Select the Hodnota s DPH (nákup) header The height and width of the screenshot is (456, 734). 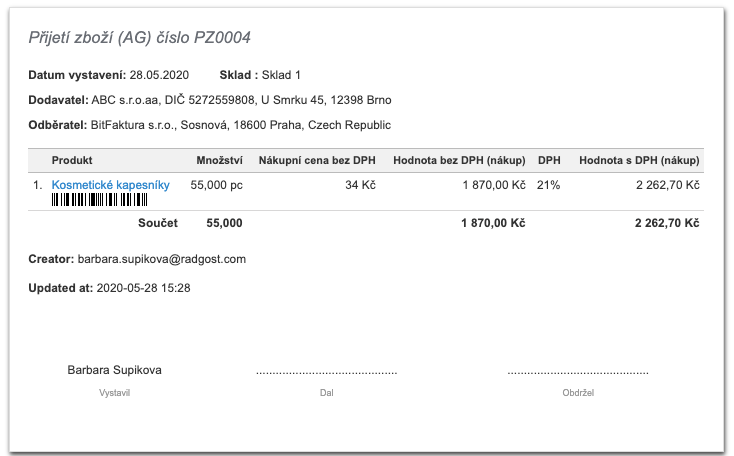pyautogui.click(x=639, y=160)
